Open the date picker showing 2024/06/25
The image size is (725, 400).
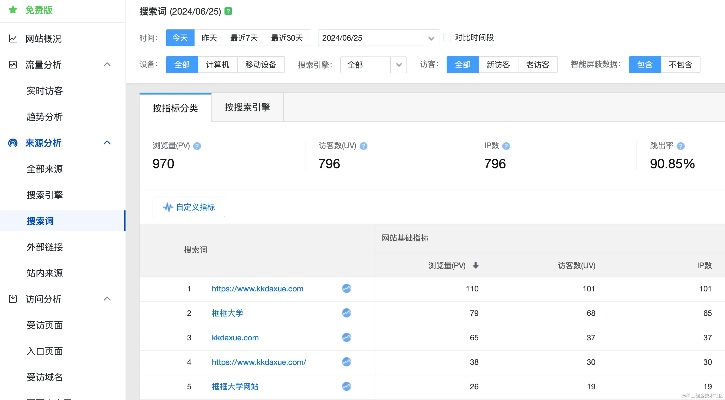(x=378, y=38)
